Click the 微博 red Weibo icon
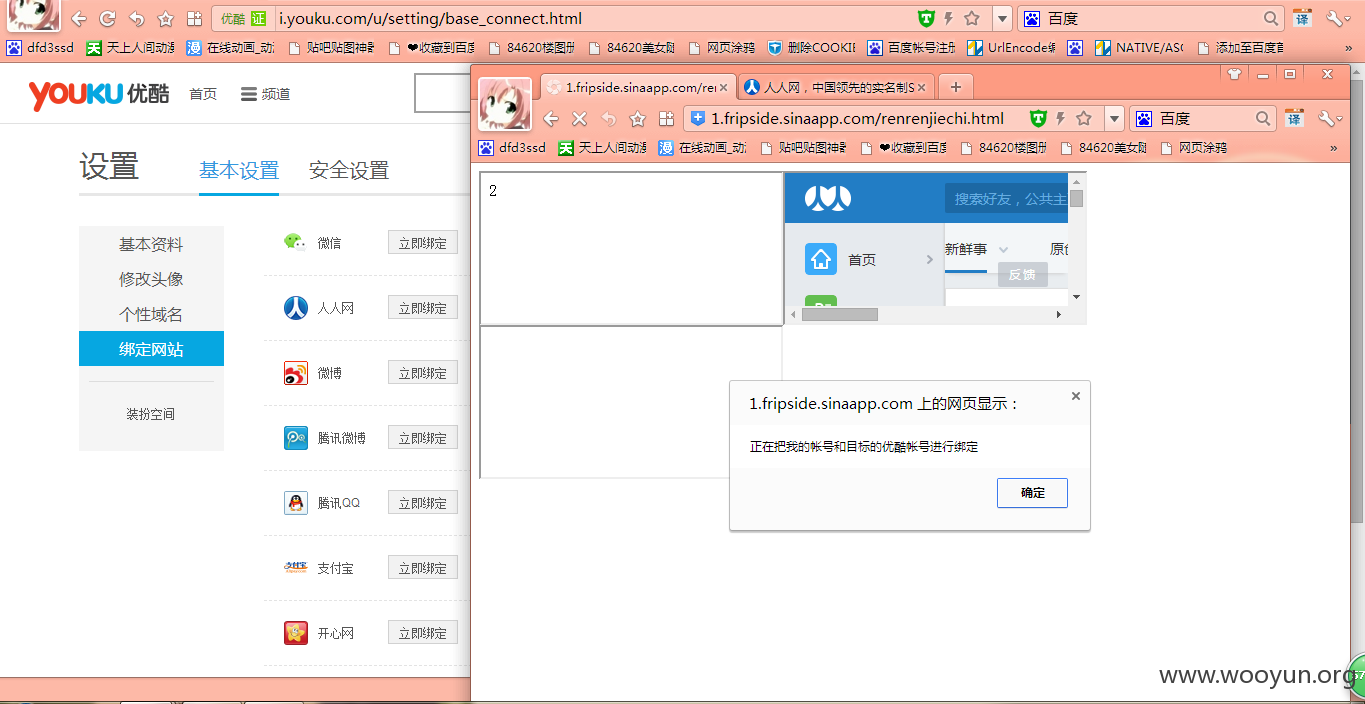 (295, 373)
